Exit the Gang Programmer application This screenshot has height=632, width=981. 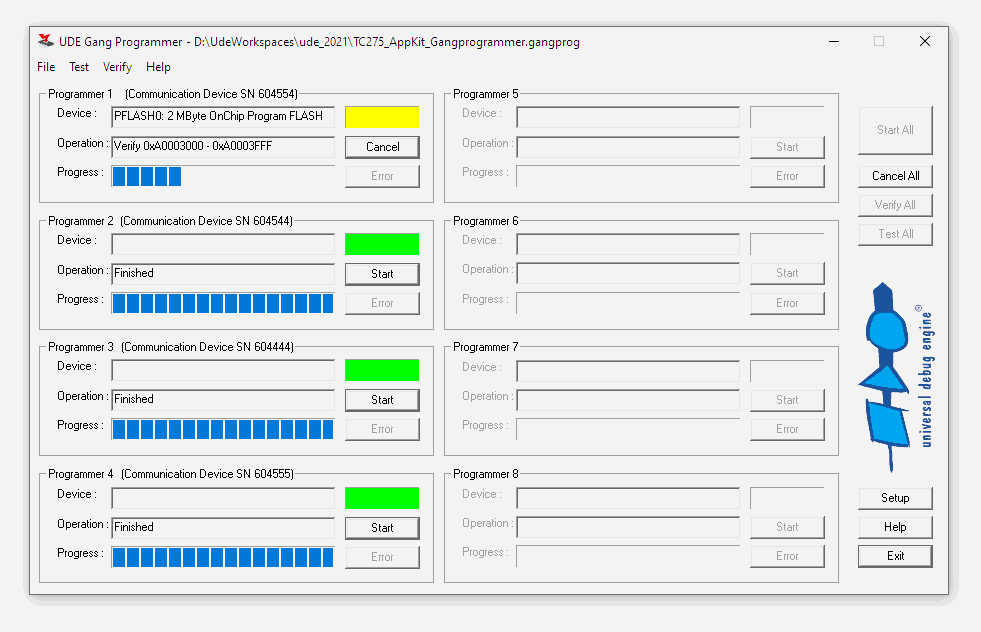(x=895, y=556)
